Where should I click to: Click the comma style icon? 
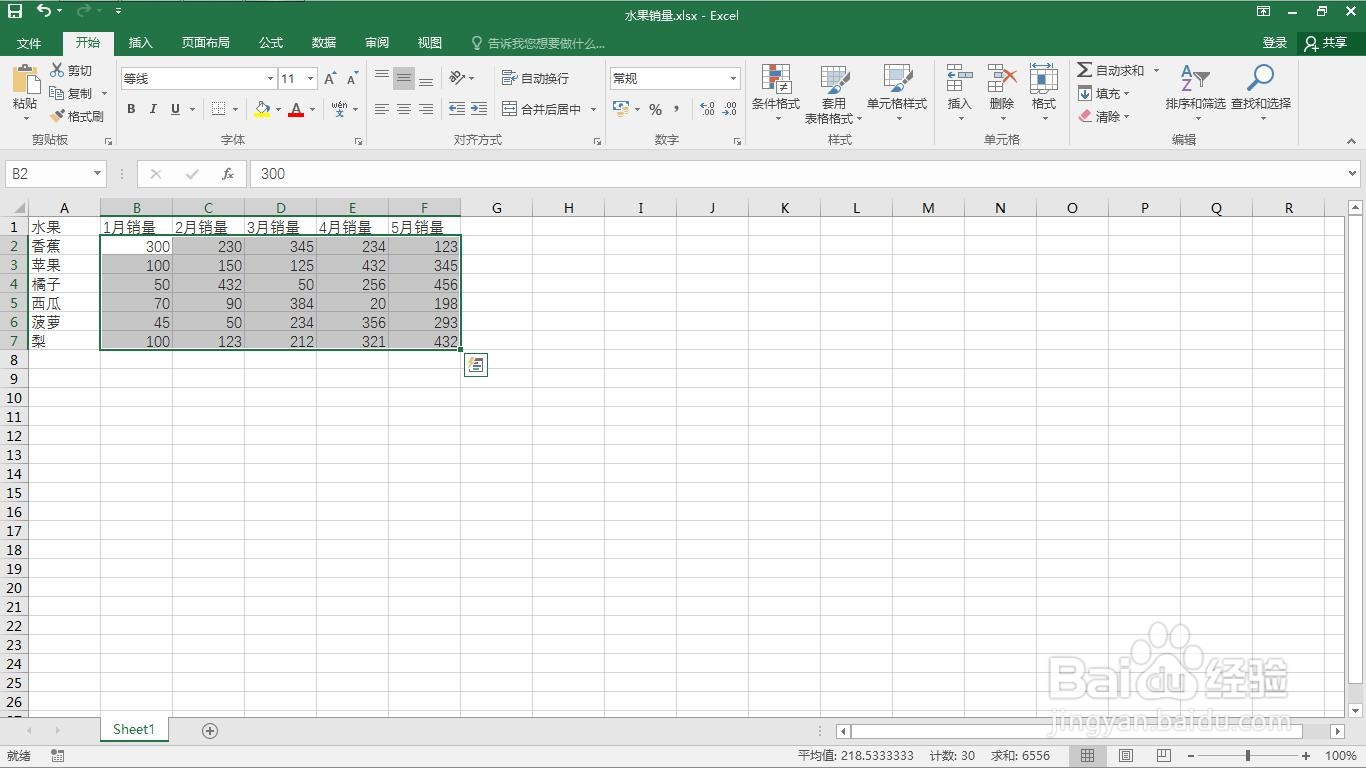click(x=677, y=109)
